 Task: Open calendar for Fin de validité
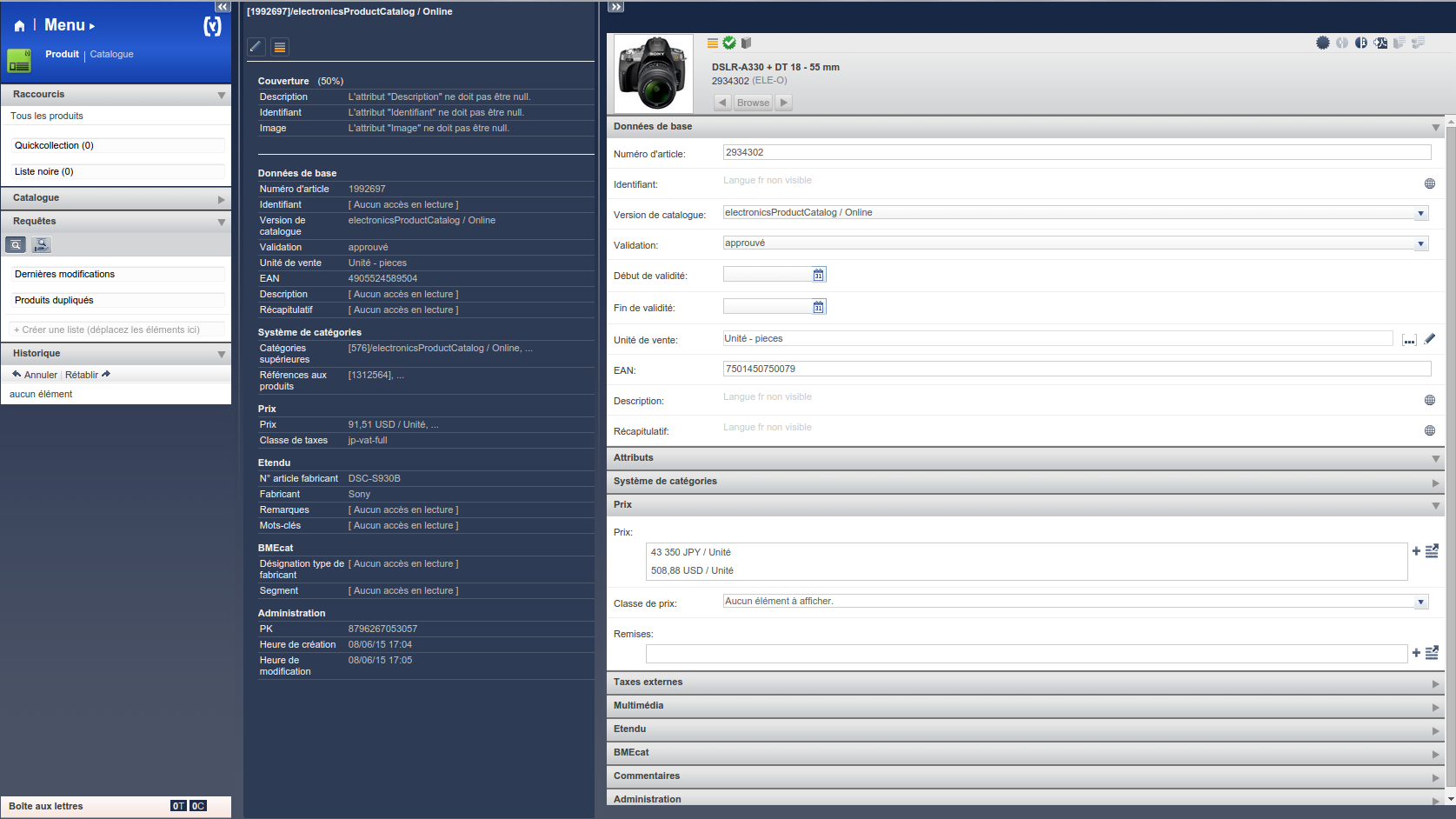coord(819,307)
